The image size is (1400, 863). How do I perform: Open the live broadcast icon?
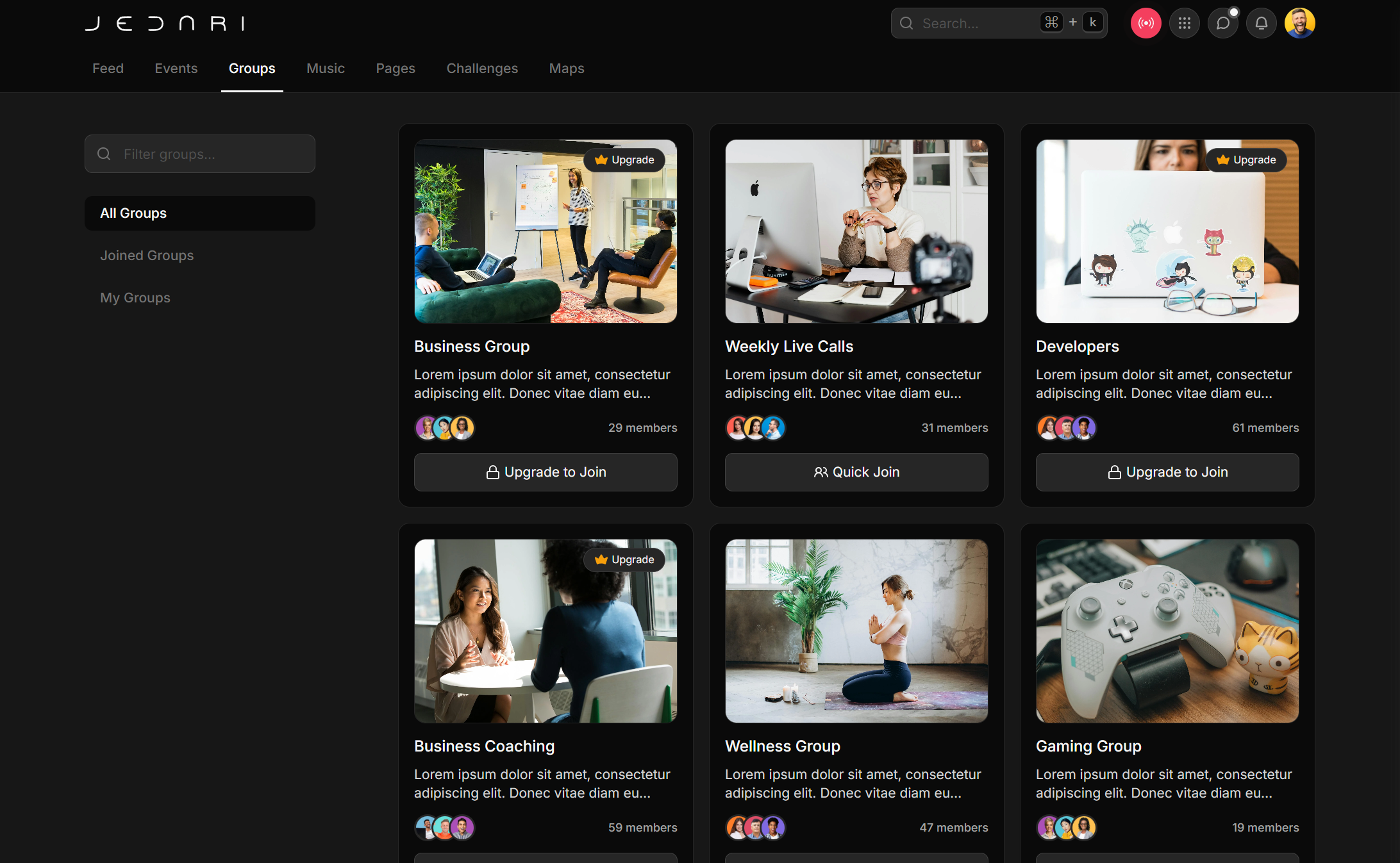click(1146, 23)
